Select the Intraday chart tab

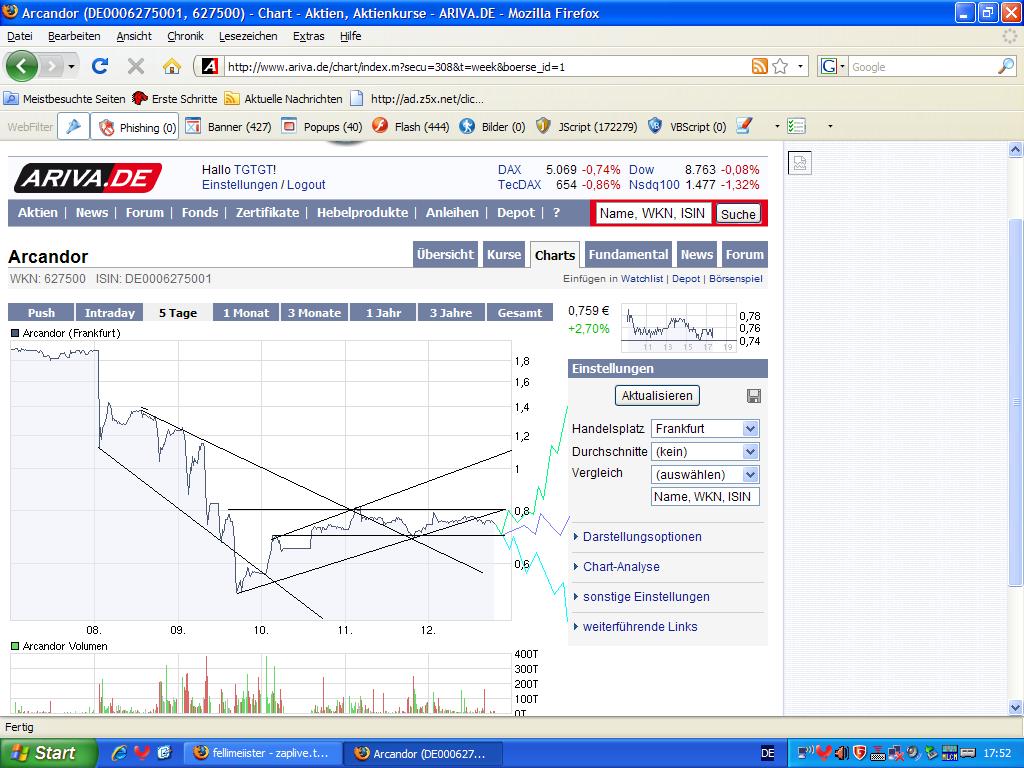click(109, 313)
